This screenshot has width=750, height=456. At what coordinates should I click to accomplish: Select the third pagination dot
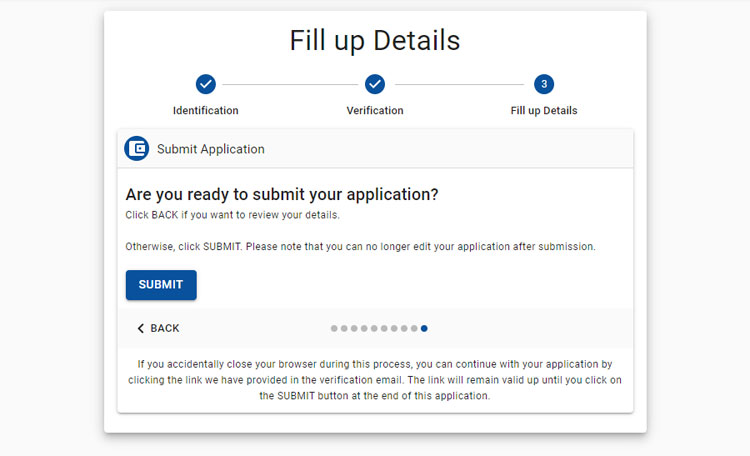point(354,328)
